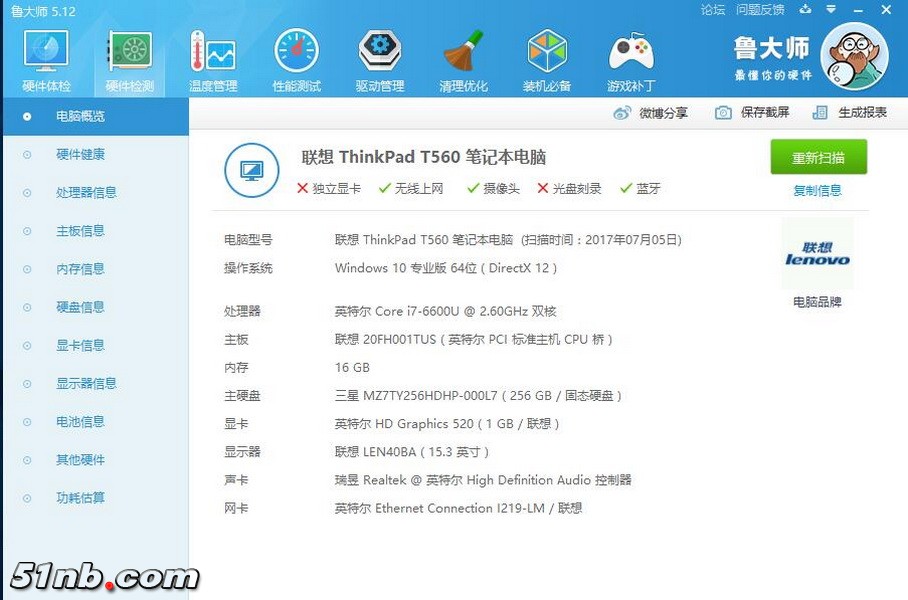
Task: Click the 重新扫描 rescan button
Action: coord(818,158)
